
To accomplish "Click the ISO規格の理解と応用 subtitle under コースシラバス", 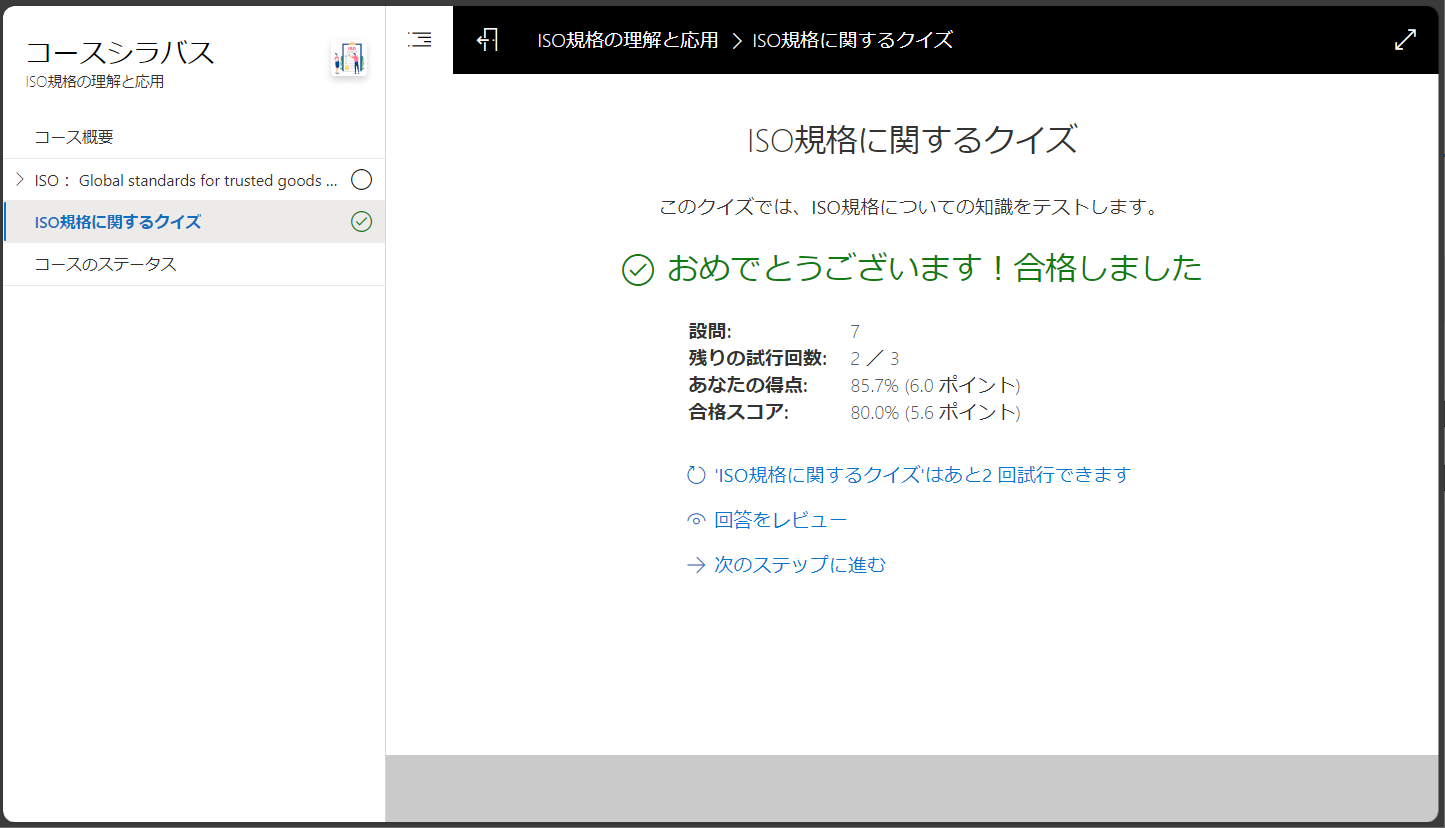I will pyautogui.click(x=95, y=82).
